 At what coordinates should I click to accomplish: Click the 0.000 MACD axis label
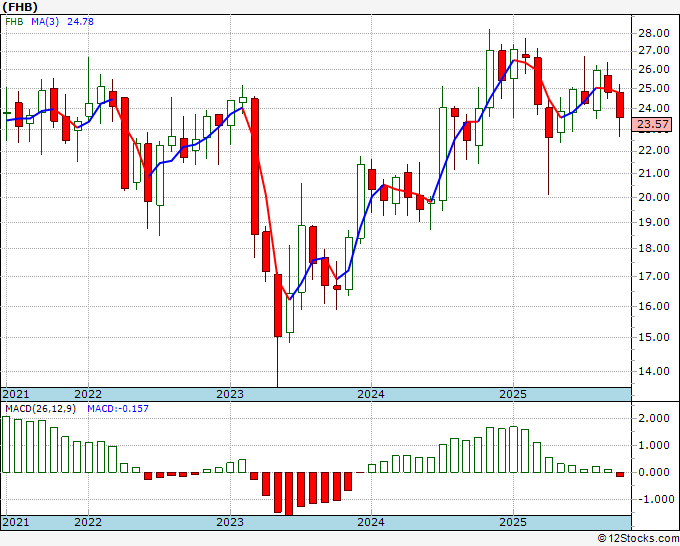[654, 472]
